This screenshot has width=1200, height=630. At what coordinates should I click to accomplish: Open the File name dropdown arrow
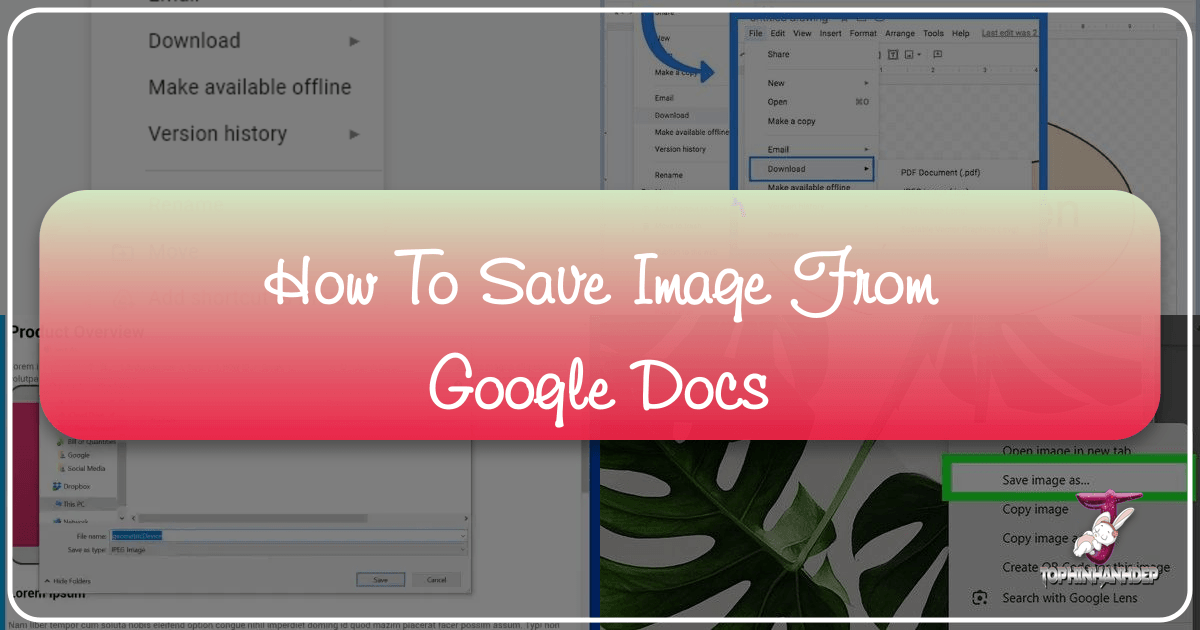(463, 536)
